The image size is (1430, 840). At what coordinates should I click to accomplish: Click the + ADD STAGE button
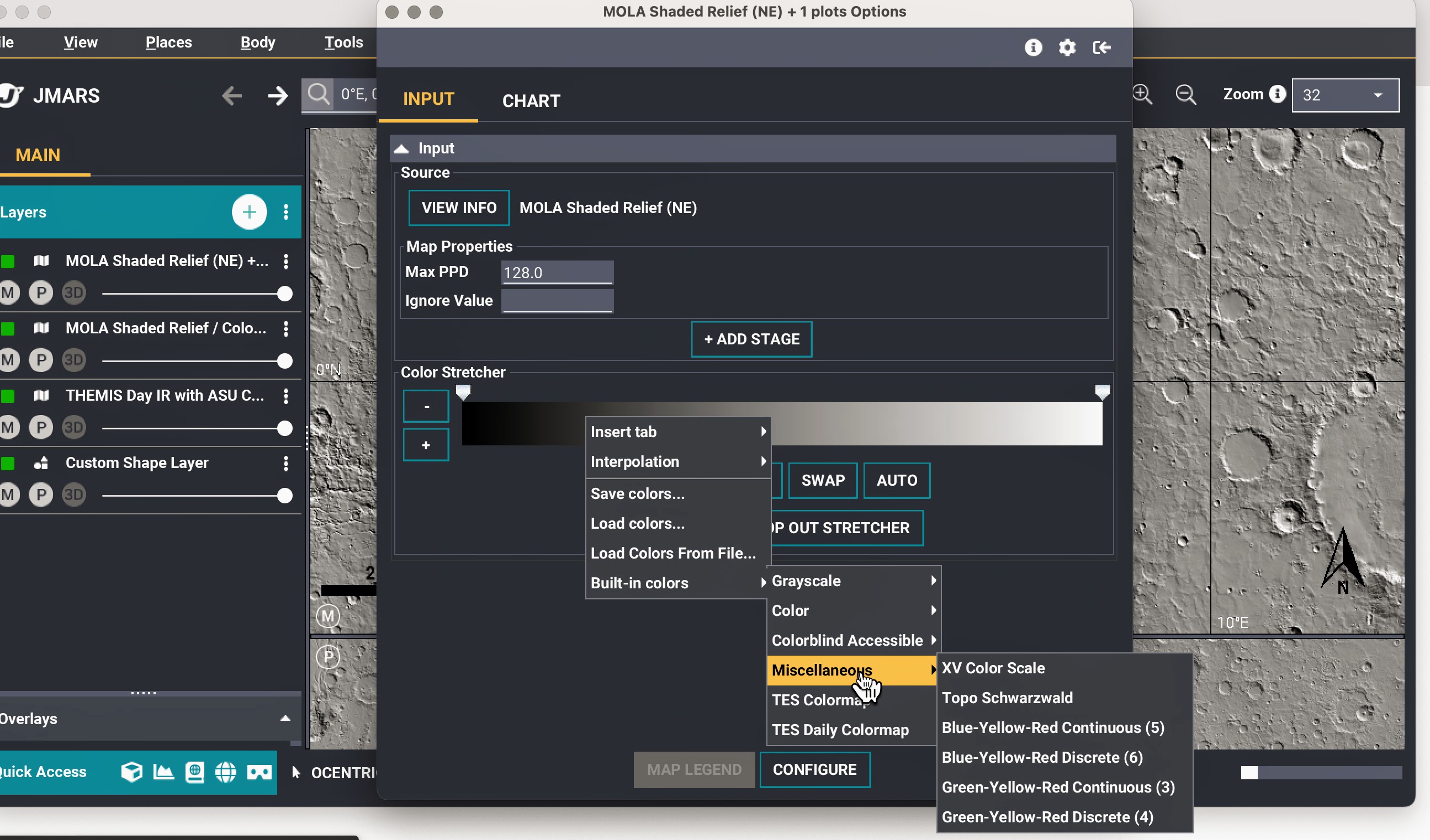pyautogui.click(x=751, y=339)
